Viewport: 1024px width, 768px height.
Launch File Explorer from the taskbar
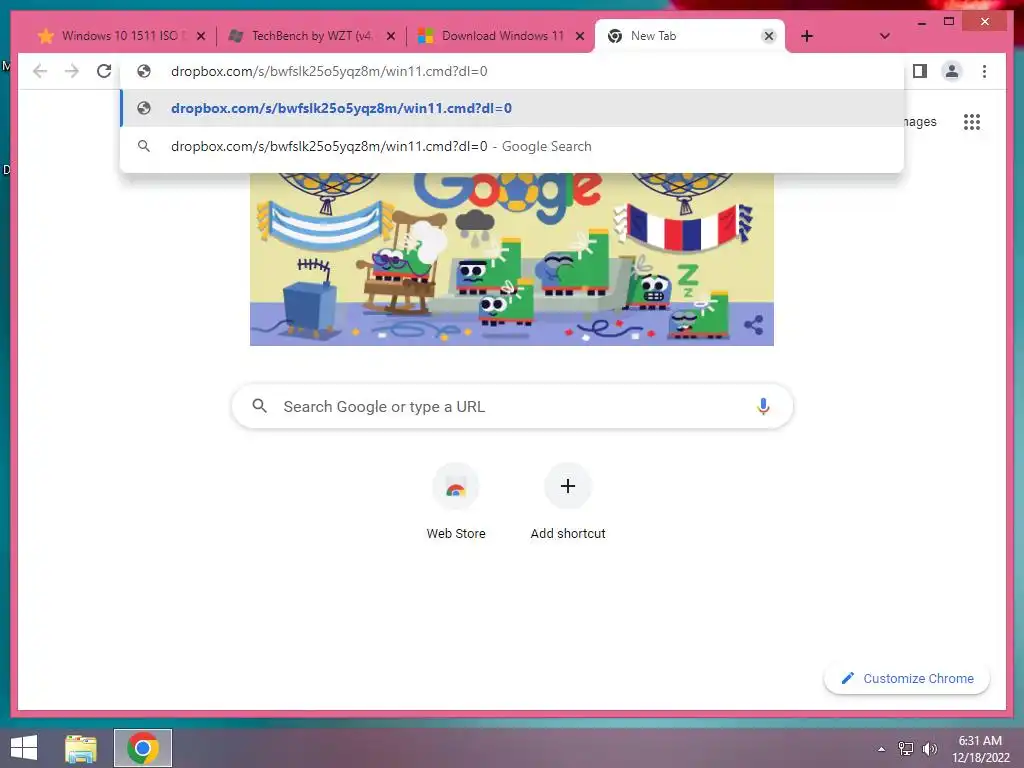(x=81, y=748)
